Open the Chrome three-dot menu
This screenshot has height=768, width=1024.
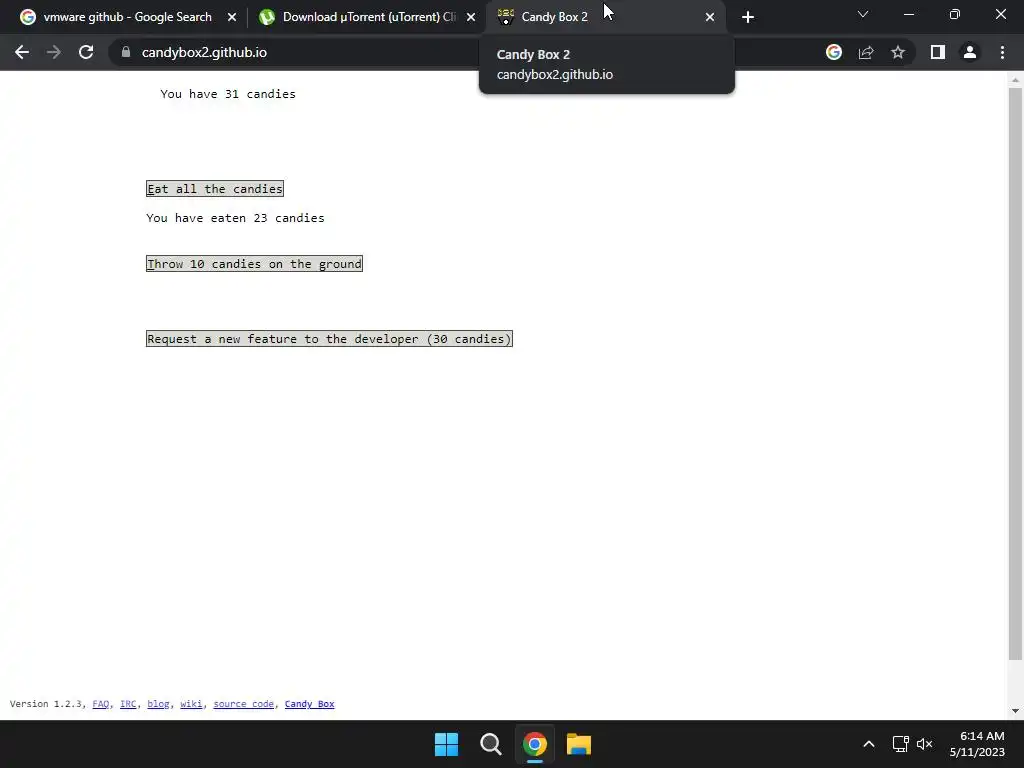1002,52
